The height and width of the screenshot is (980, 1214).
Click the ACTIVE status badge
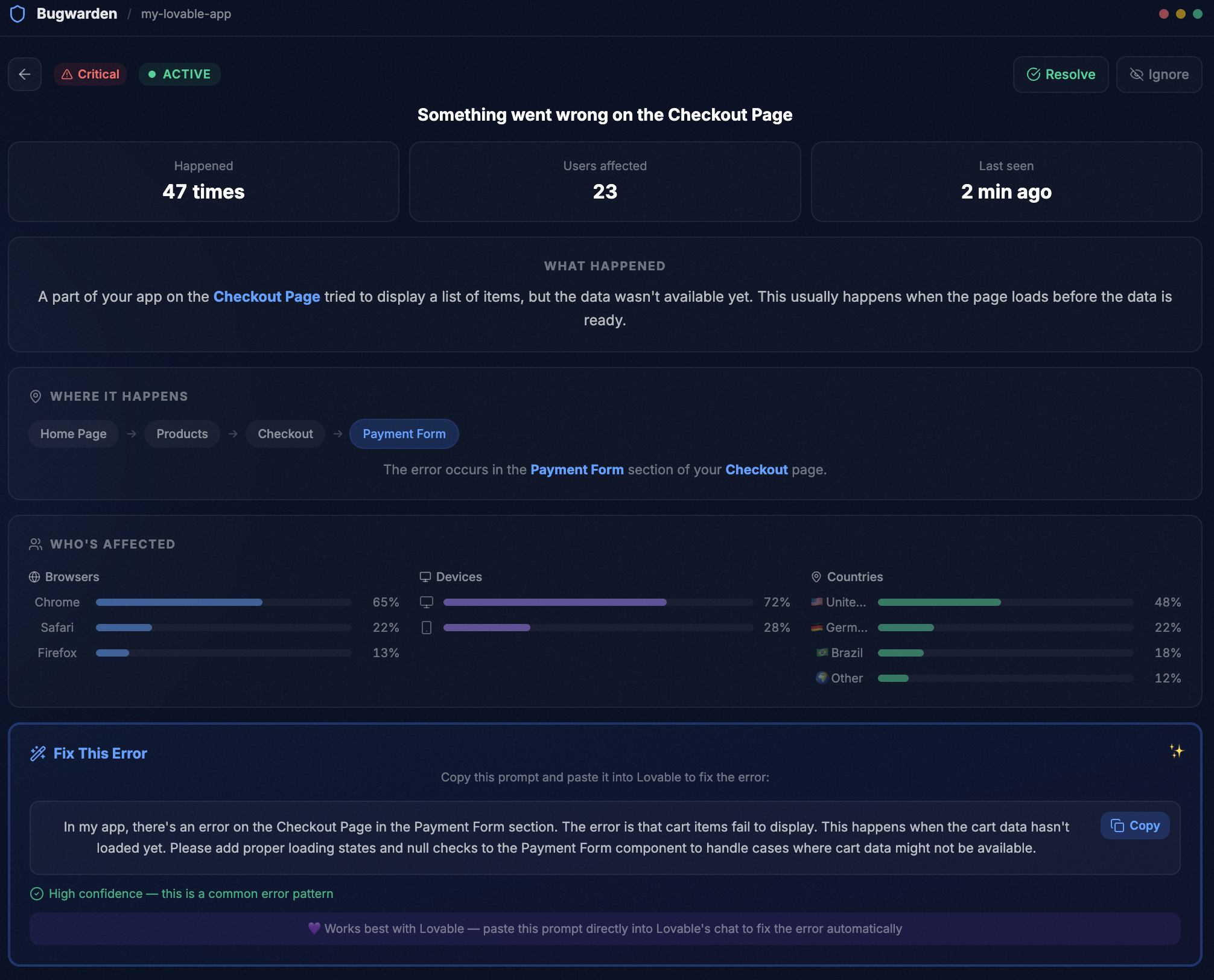(x=180, y=74)
